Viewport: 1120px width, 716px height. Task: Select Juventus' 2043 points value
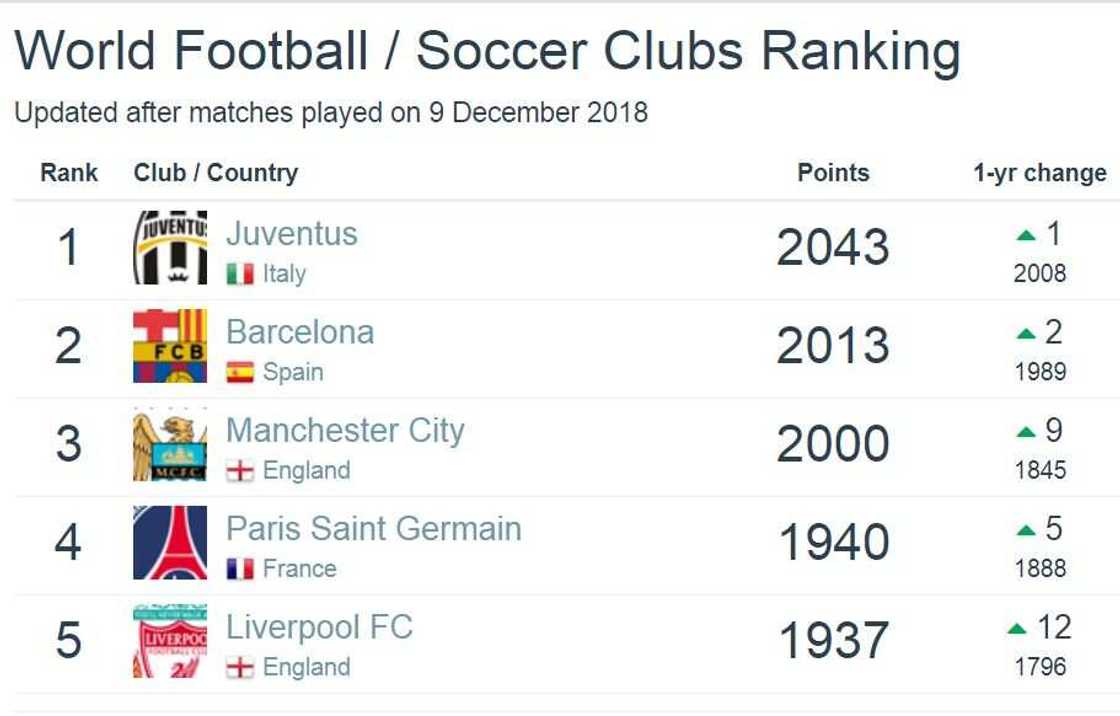click(x=833, y=247)
